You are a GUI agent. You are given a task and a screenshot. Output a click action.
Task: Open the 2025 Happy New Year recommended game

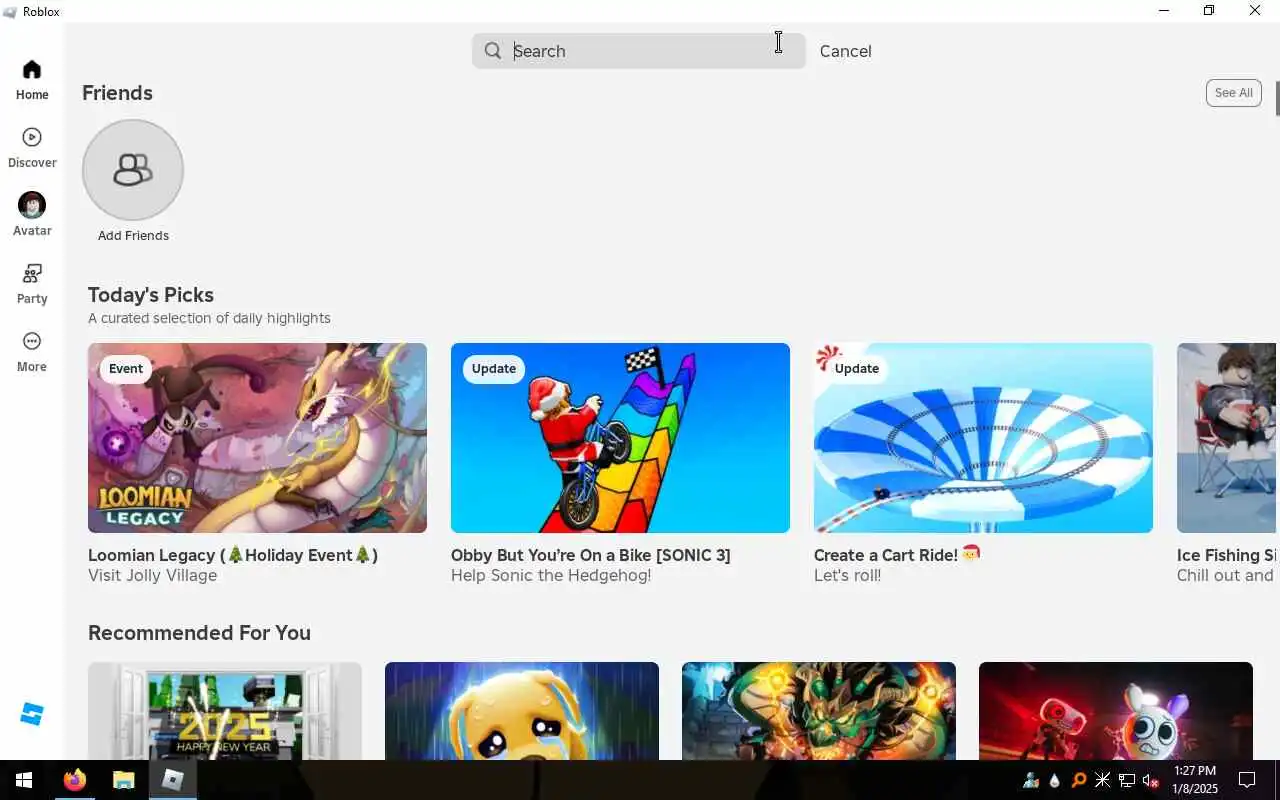pos(225,711)
